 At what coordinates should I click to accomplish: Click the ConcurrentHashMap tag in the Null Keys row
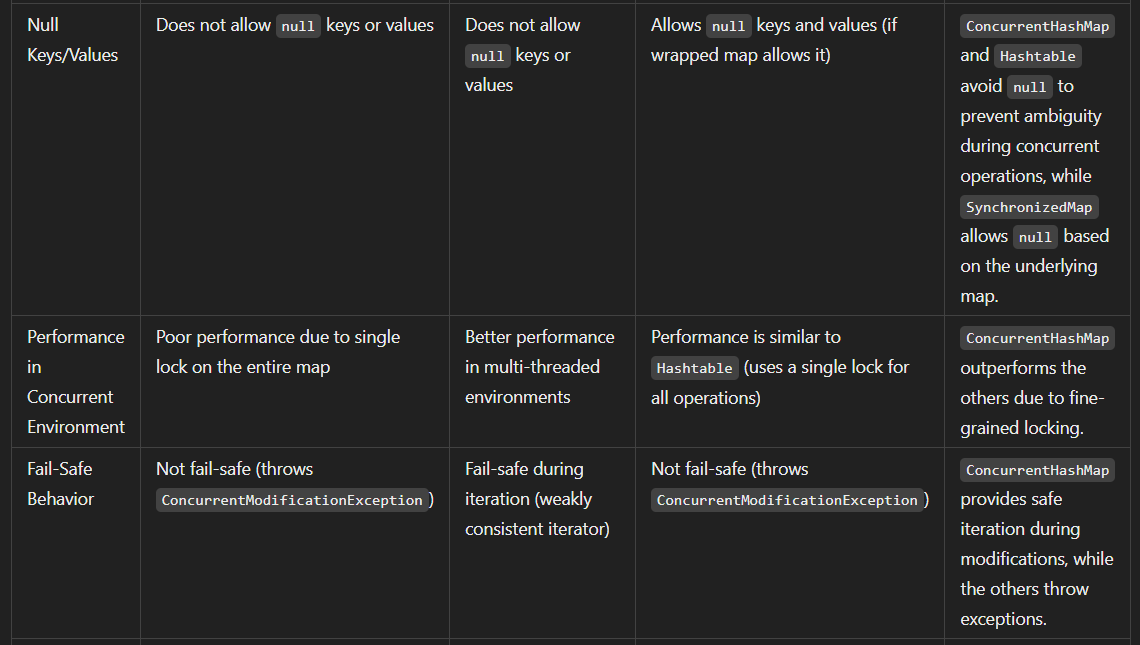tap(1037, 26)
